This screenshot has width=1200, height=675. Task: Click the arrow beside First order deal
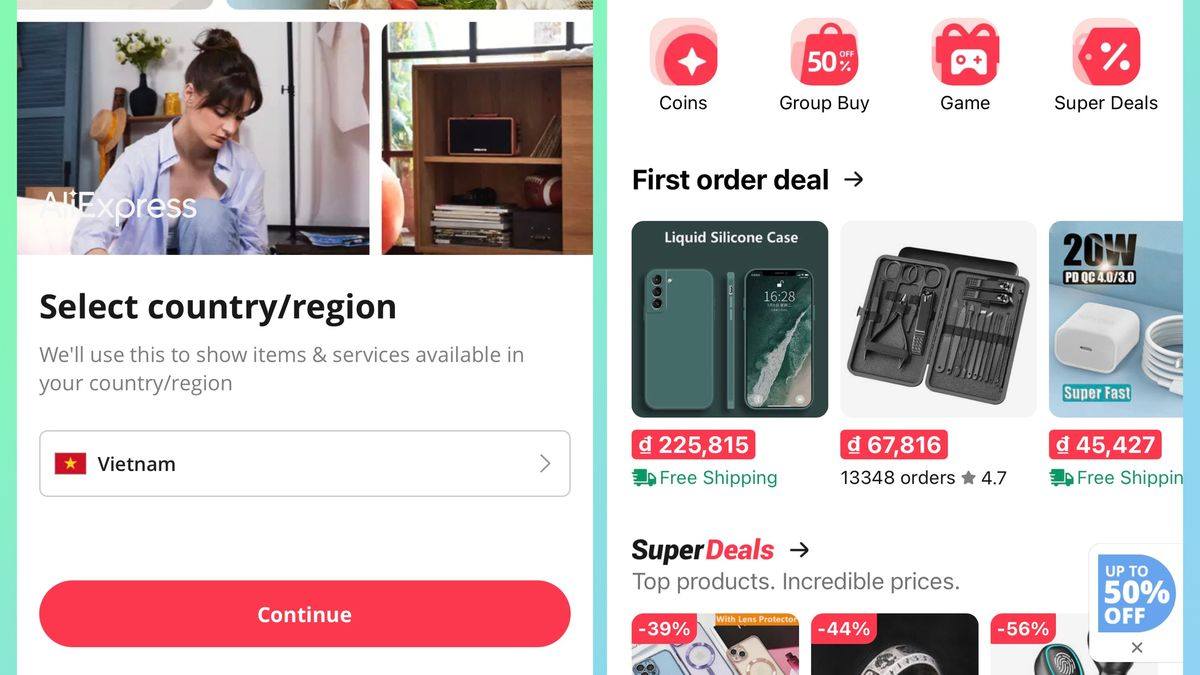(x=853, y=180)
